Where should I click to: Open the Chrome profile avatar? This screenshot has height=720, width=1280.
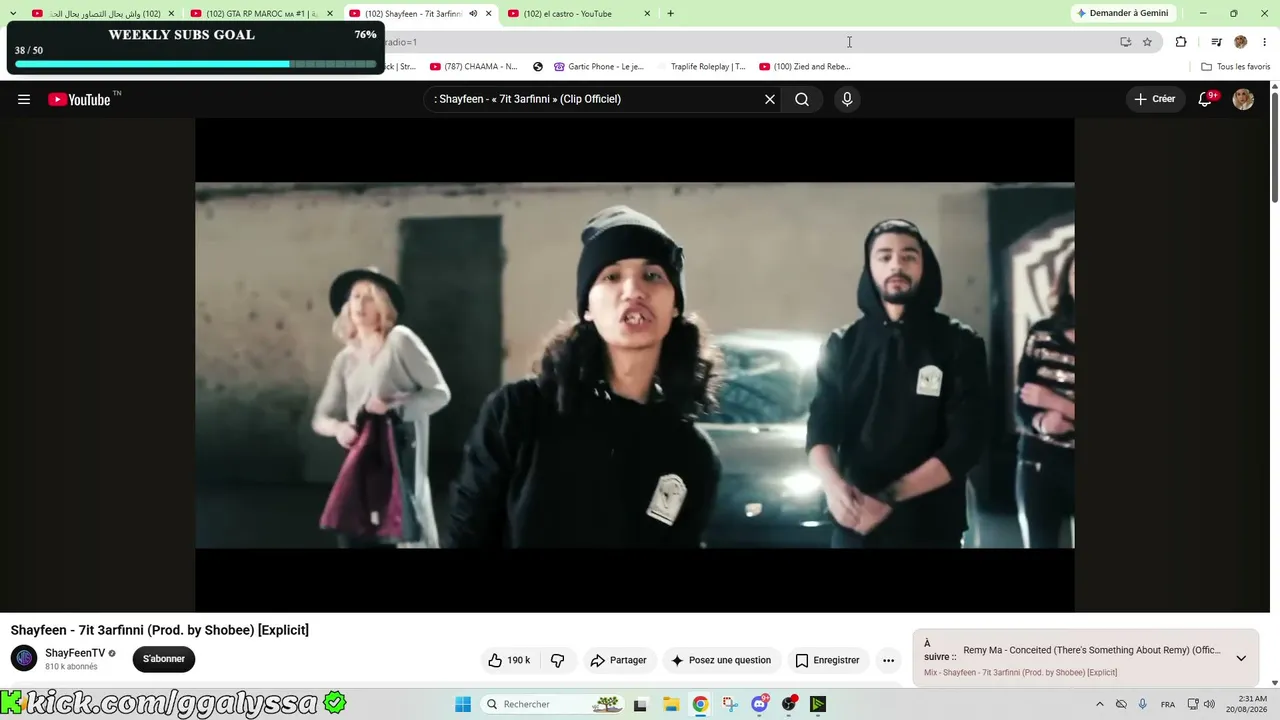[1241, 42]
